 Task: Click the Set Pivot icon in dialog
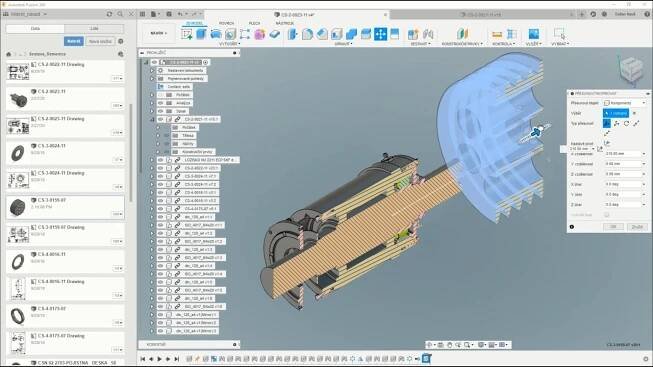[607, 143]
